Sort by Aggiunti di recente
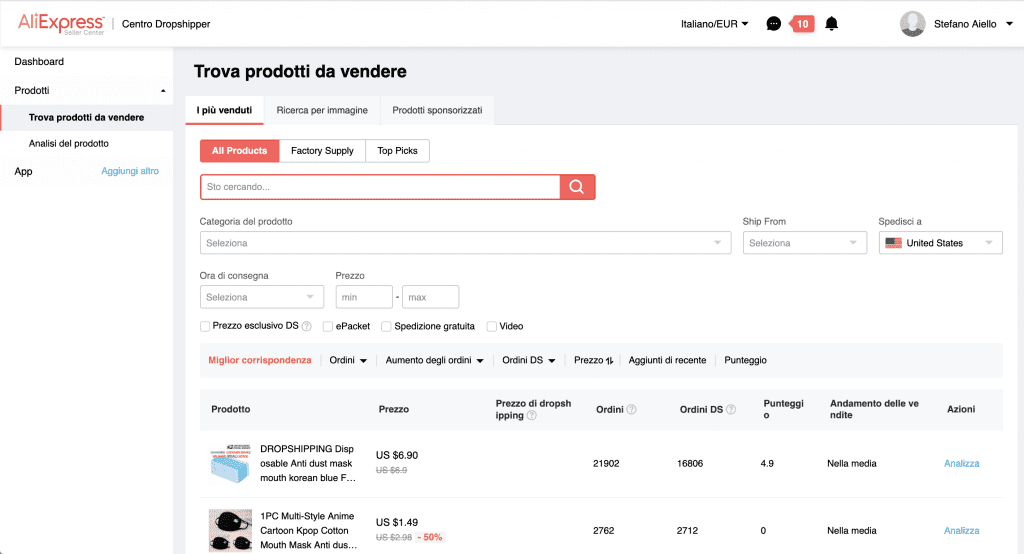 (x=667, y=360)
